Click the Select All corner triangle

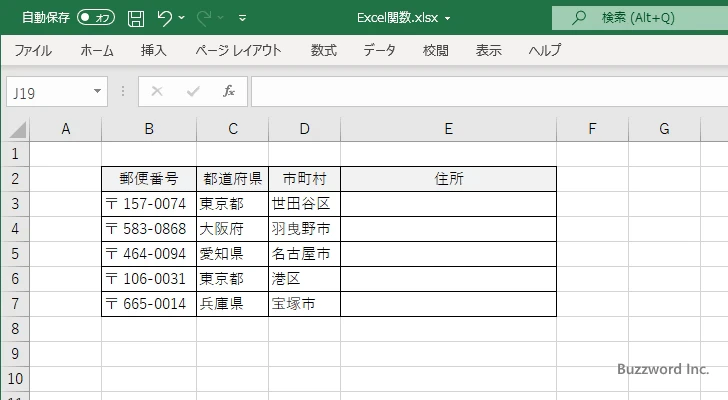pos(18,129)
